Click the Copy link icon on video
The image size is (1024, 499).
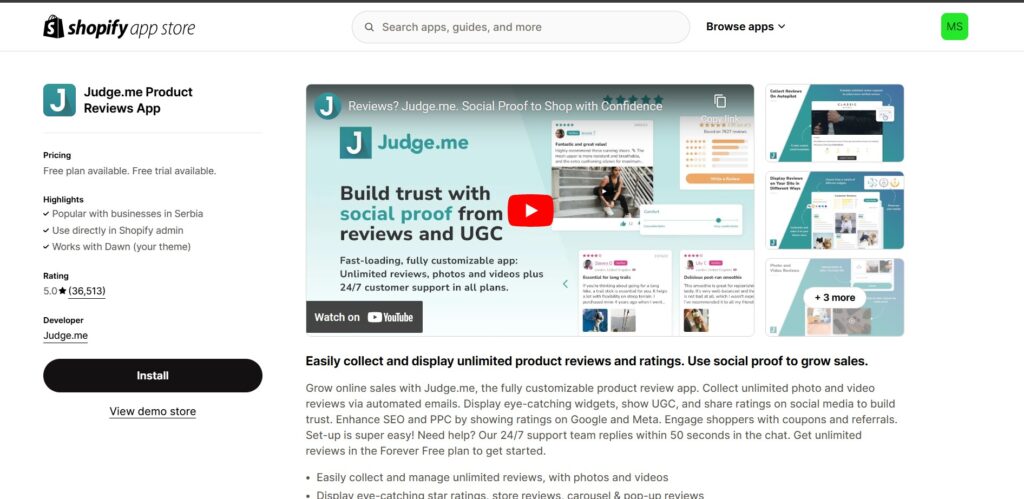click(720, 101)
